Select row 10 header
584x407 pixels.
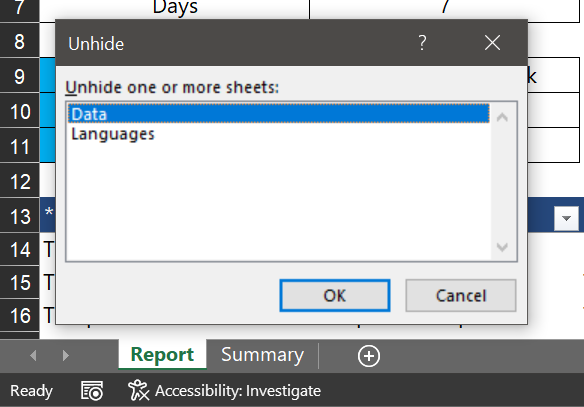click(20, 111)
